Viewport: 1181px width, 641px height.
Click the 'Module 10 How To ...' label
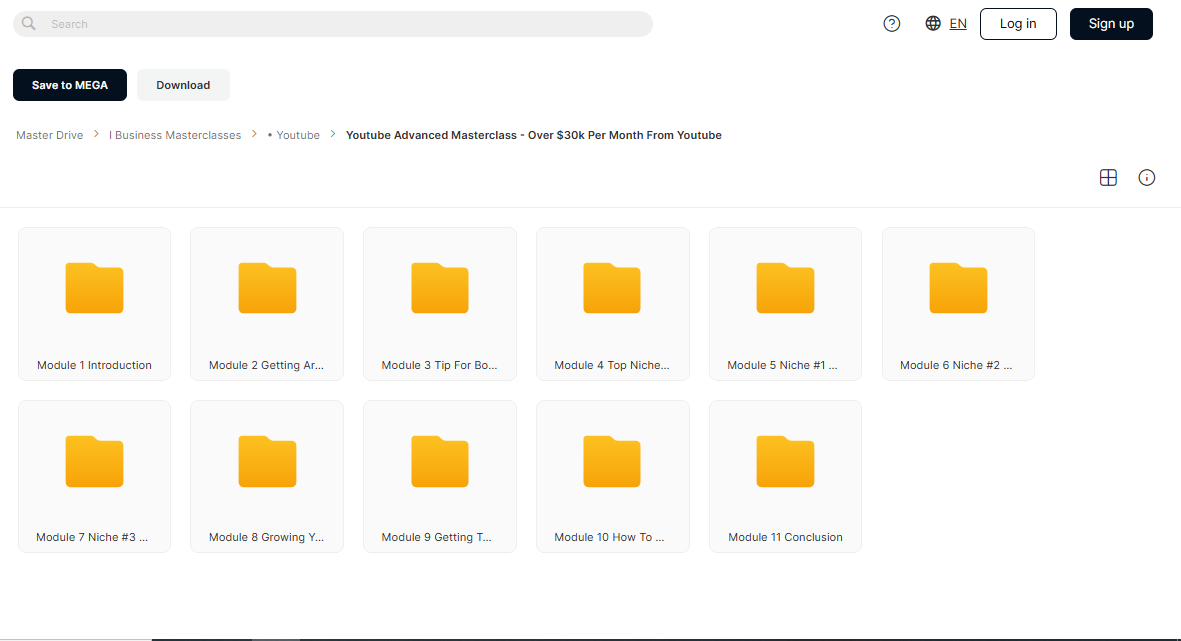[x=609, y=538]
